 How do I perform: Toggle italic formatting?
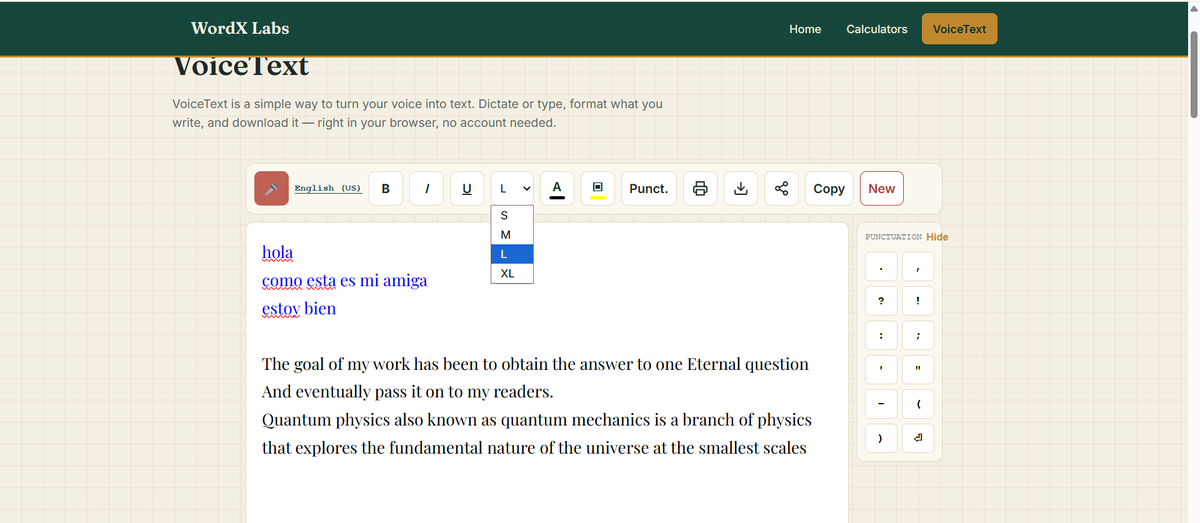tap(427, 188)
